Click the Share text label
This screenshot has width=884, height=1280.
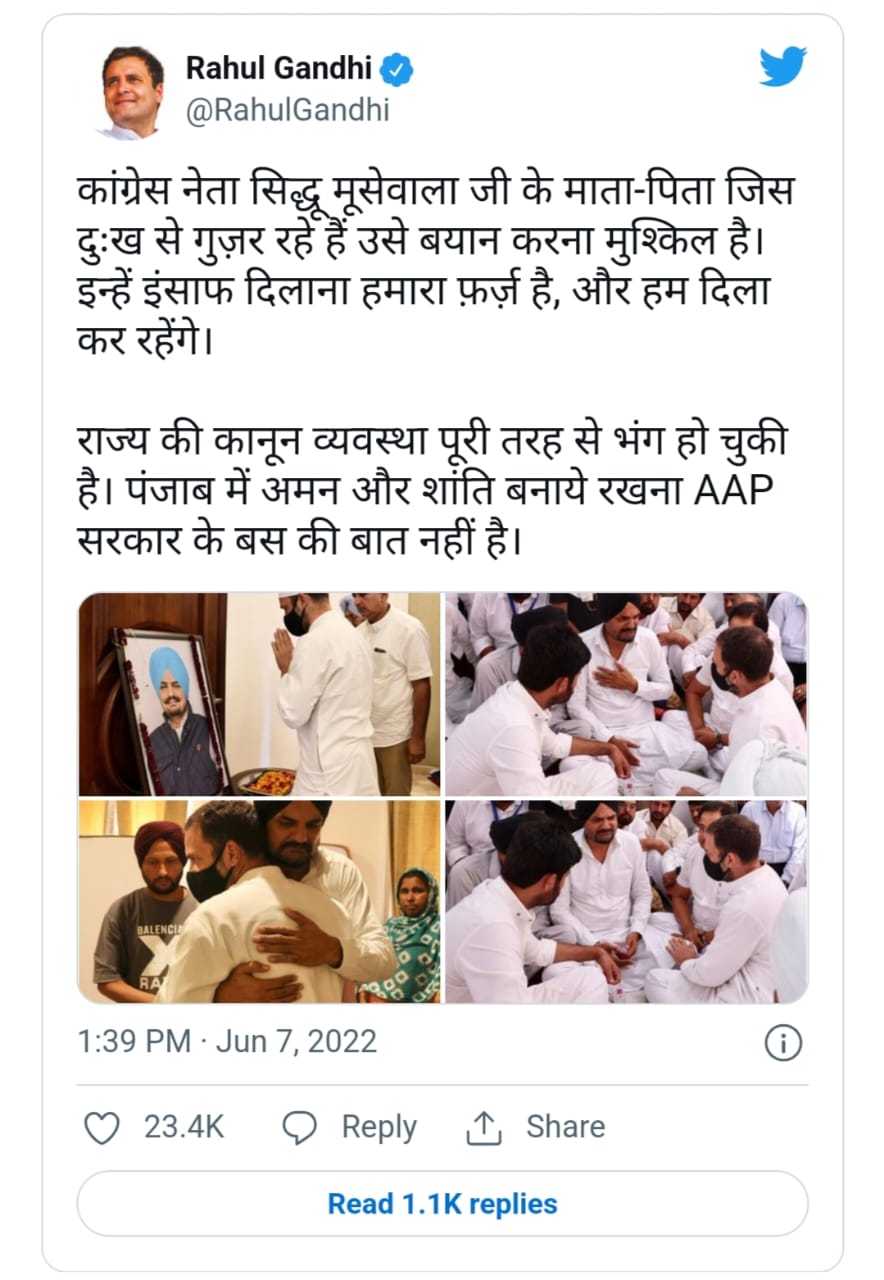[x=565, y=1127]
